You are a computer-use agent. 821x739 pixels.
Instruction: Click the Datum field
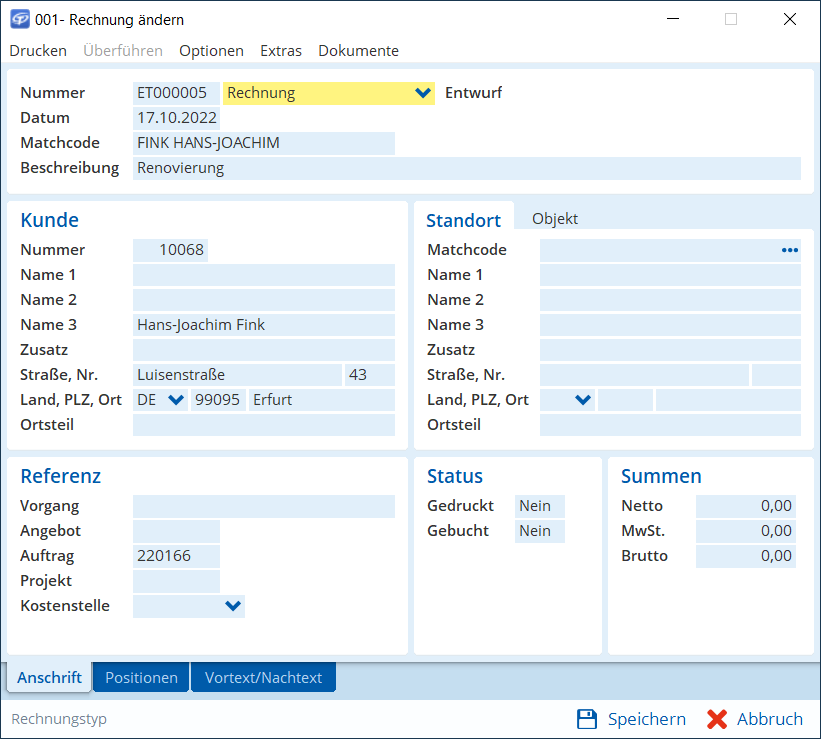pyautogui.click(x=177, y=118)
